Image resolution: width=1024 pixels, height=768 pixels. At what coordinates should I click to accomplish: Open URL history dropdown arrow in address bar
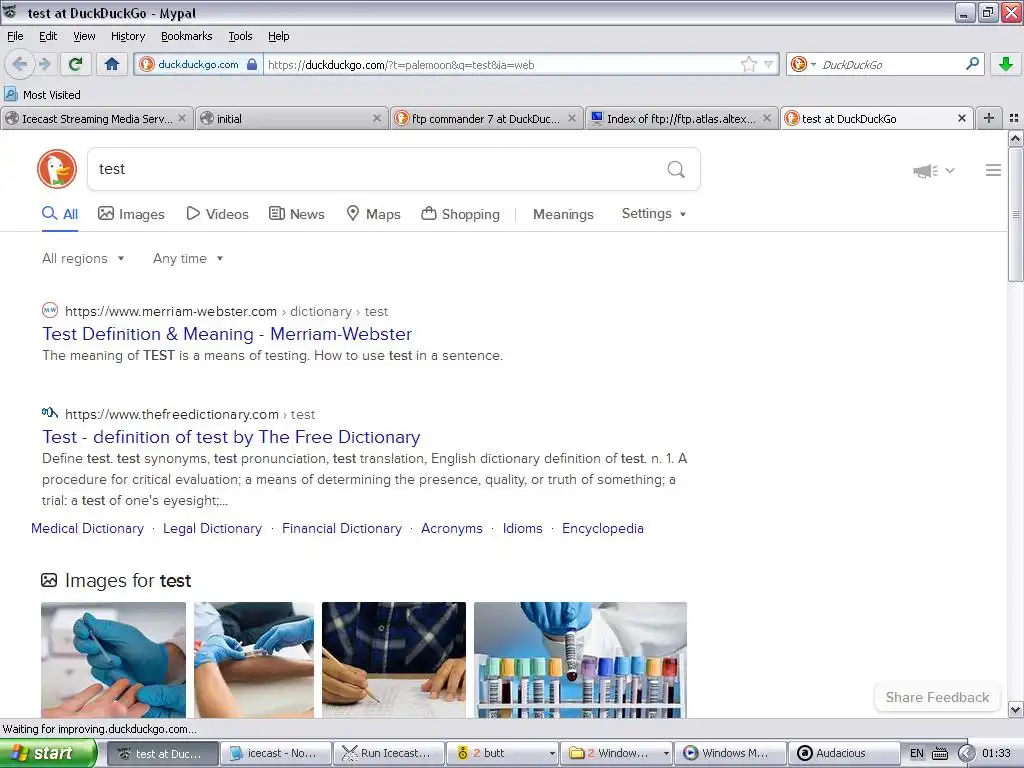(x=769, y=64)
